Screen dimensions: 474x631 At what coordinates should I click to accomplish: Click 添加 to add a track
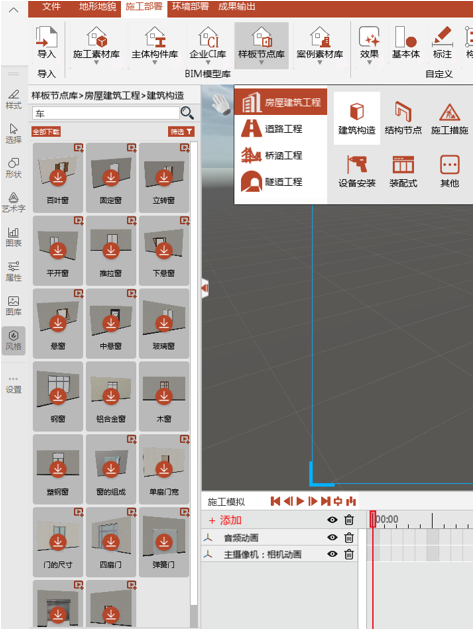tap(225, 520)
